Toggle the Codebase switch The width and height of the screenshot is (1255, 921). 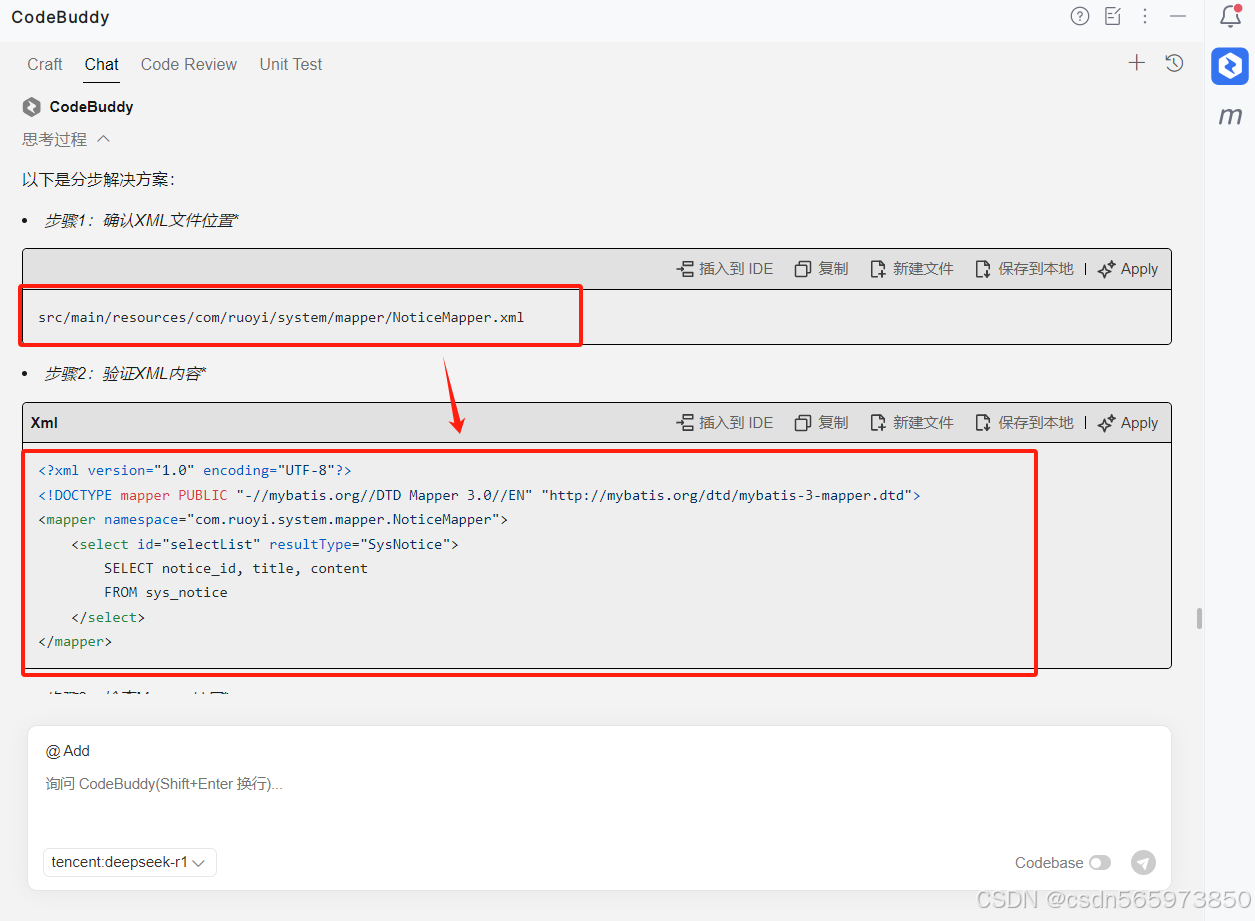pos(1100,863)
